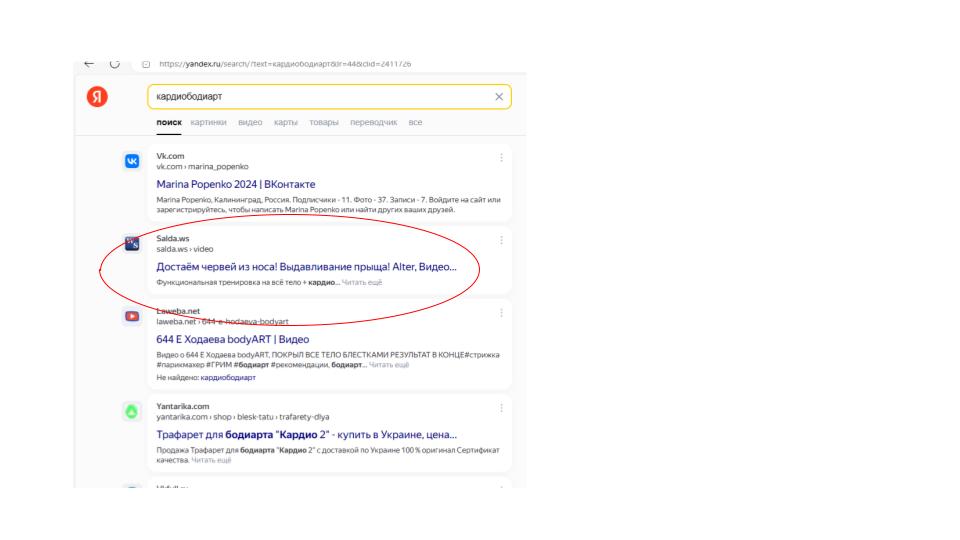Click the Vk.com site name text
The width and height of the screenshot is (960, 540).
(170, 156)
